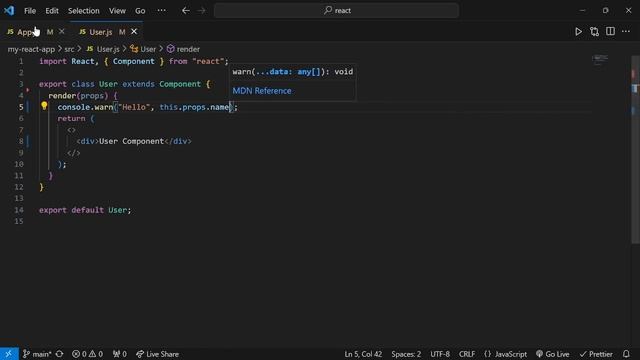The height and width of the screenshot is (360, 640).
Task: Click User.js in the breadcrumb
Action: [x=103, y=49]
